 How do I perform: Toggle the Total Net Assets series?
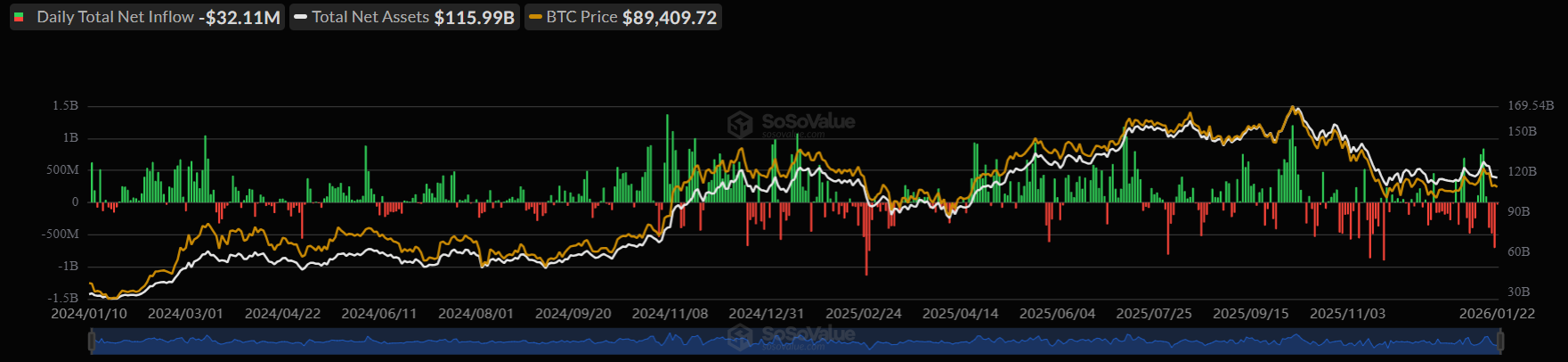pos(403,17)
